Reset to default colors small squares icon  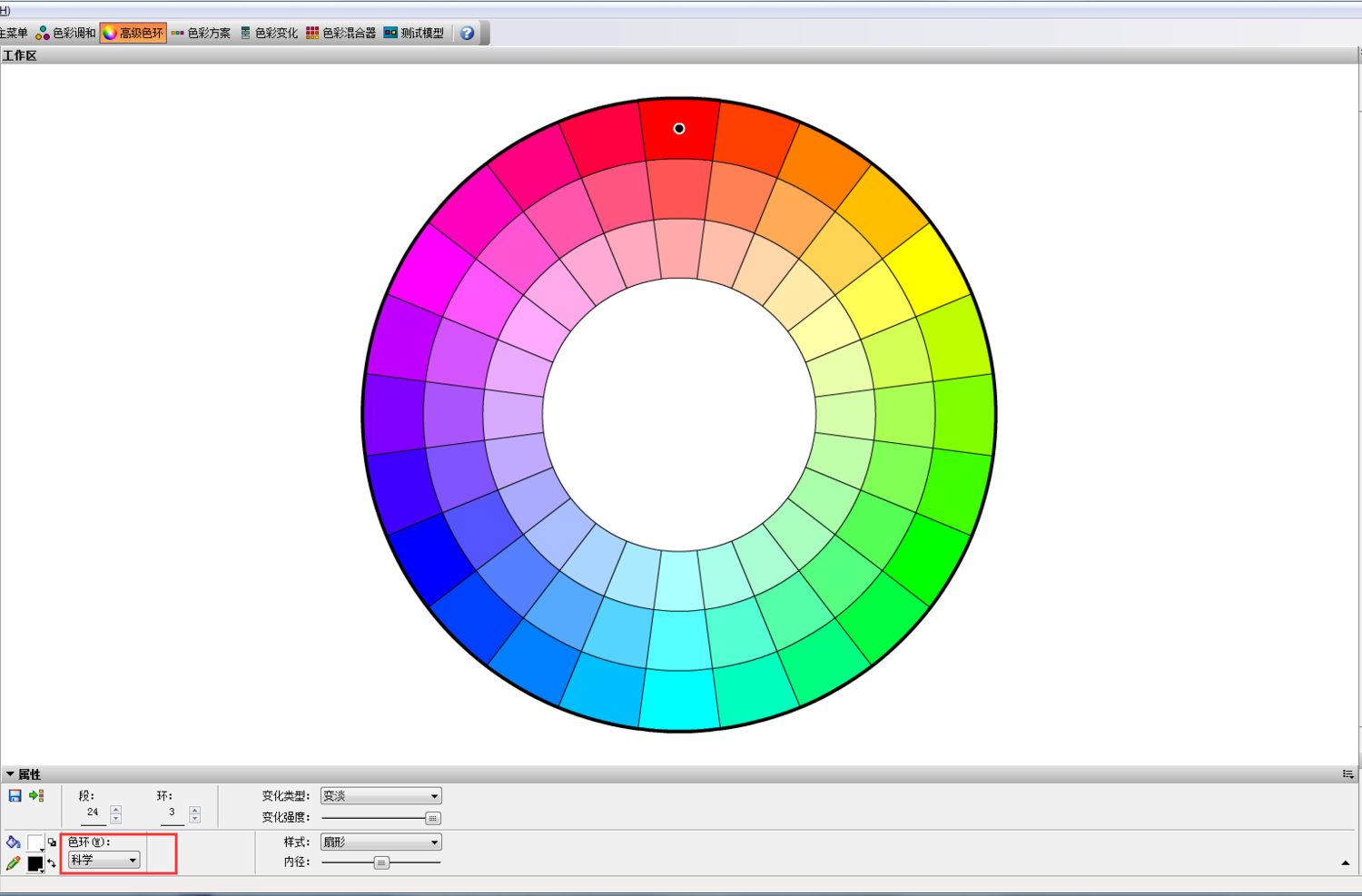(52, 842)
